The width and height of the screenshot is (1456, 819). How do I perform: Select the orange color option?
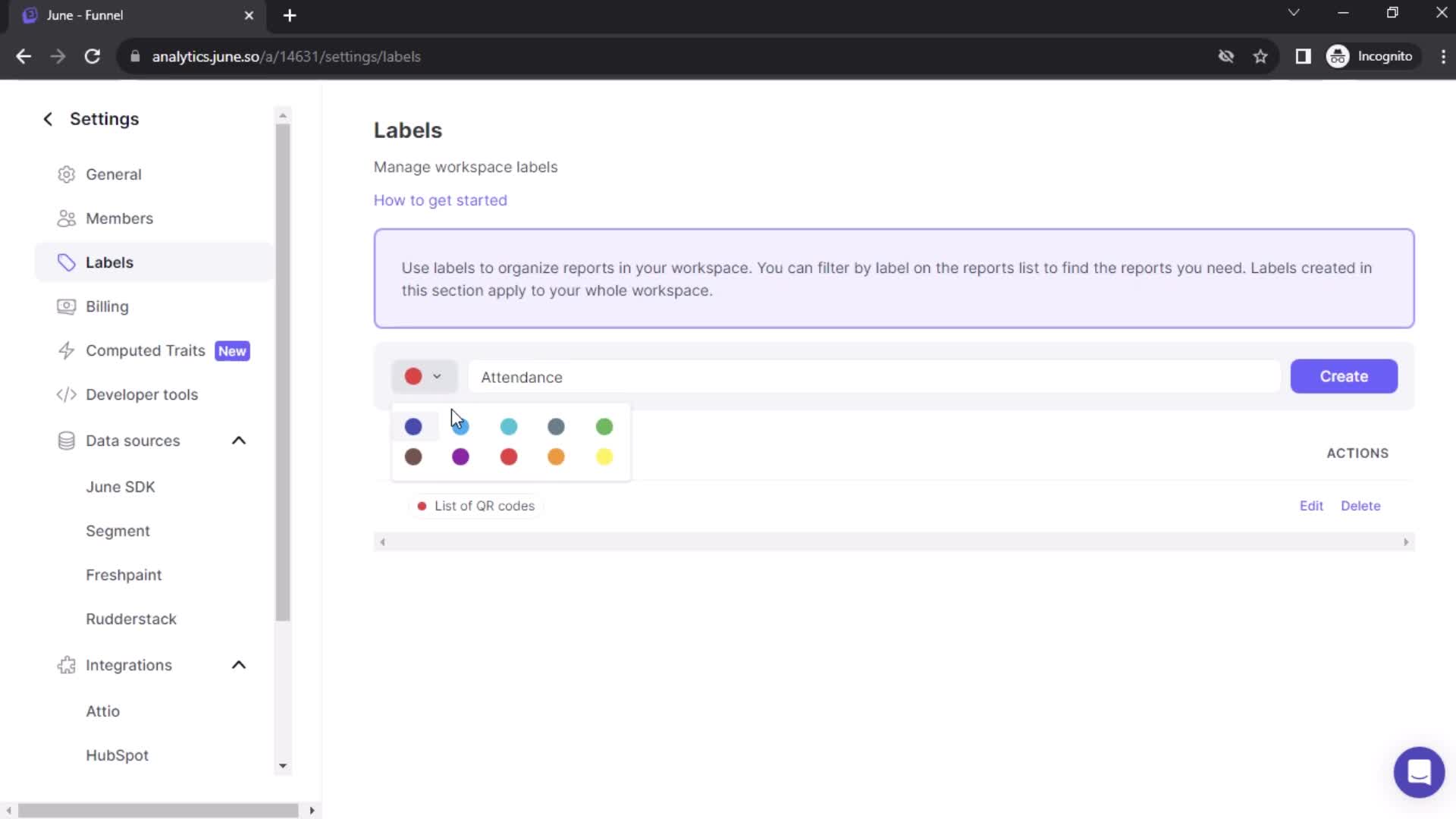click(x=557, y=458)
